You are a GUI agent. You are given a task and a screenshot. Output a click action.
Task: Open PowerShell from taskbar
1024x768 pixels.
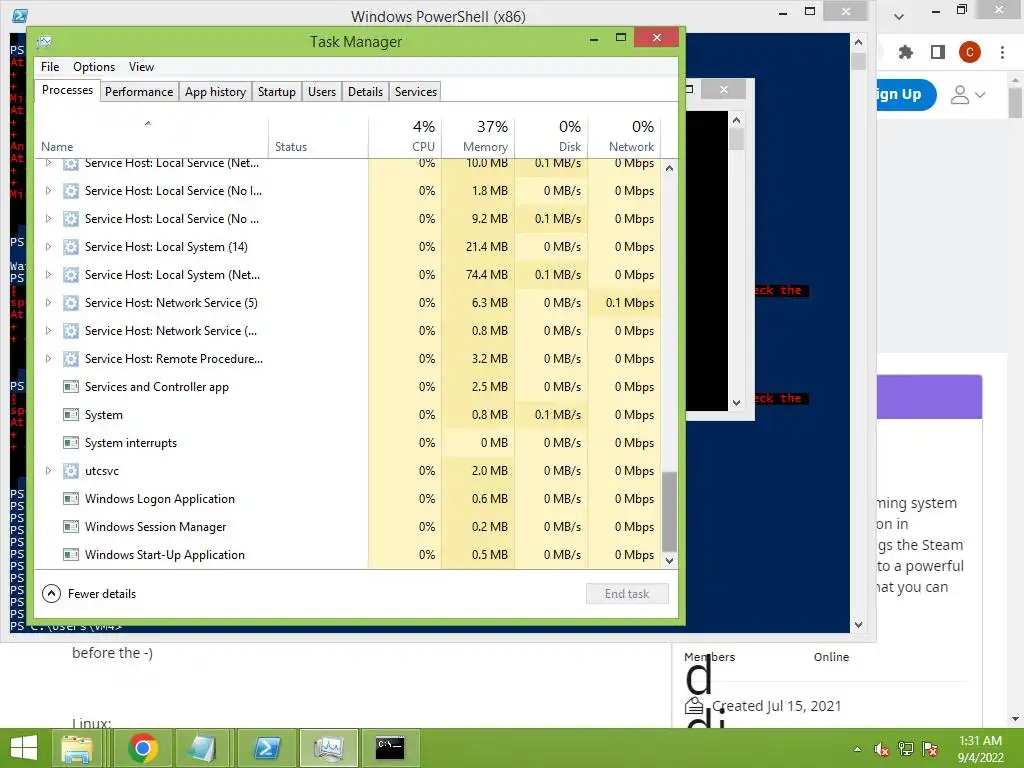tap(266, 748)
